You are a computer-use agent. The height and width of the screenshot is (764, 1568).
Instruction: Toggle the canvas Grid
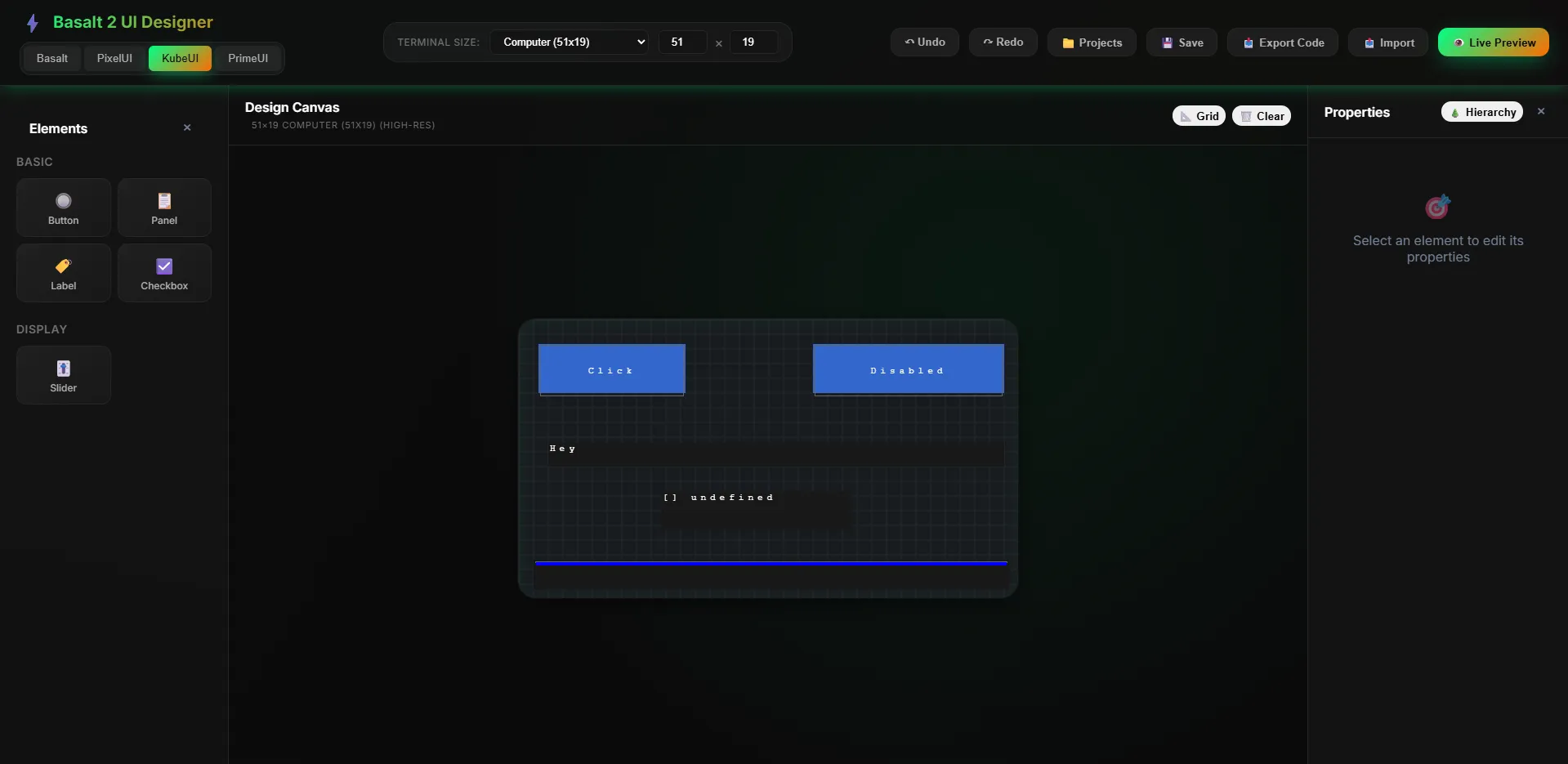(x=1199, y=116)
